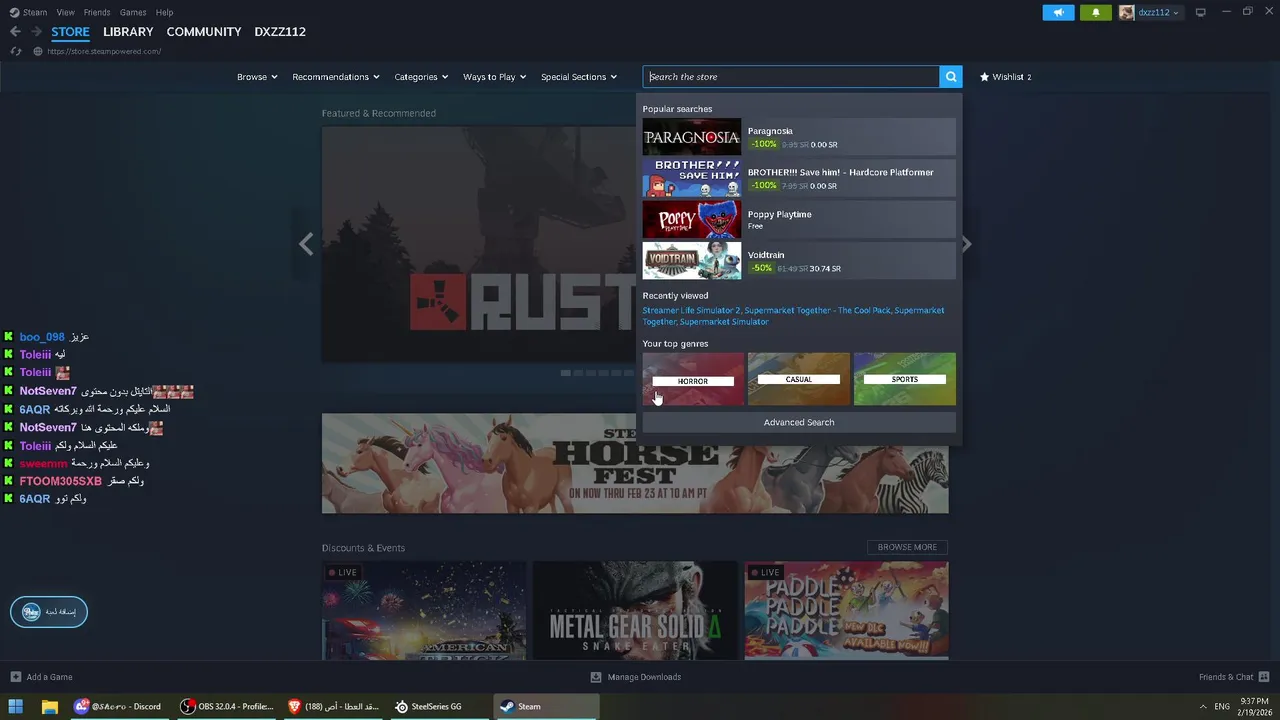Switch to Brave browser on the taskbar
This screenshot has width=1280, height=720.
tap(334, 706)
